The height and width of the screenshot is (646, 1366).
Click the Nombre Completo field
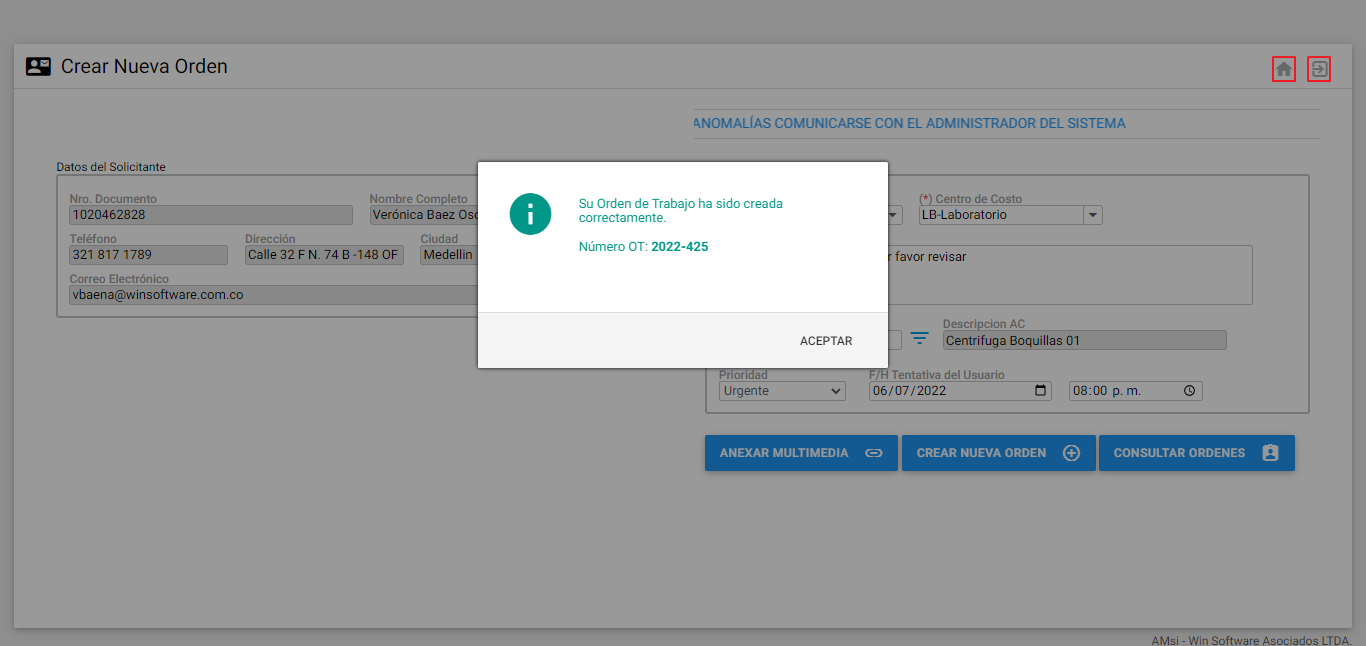coord(424,215)
